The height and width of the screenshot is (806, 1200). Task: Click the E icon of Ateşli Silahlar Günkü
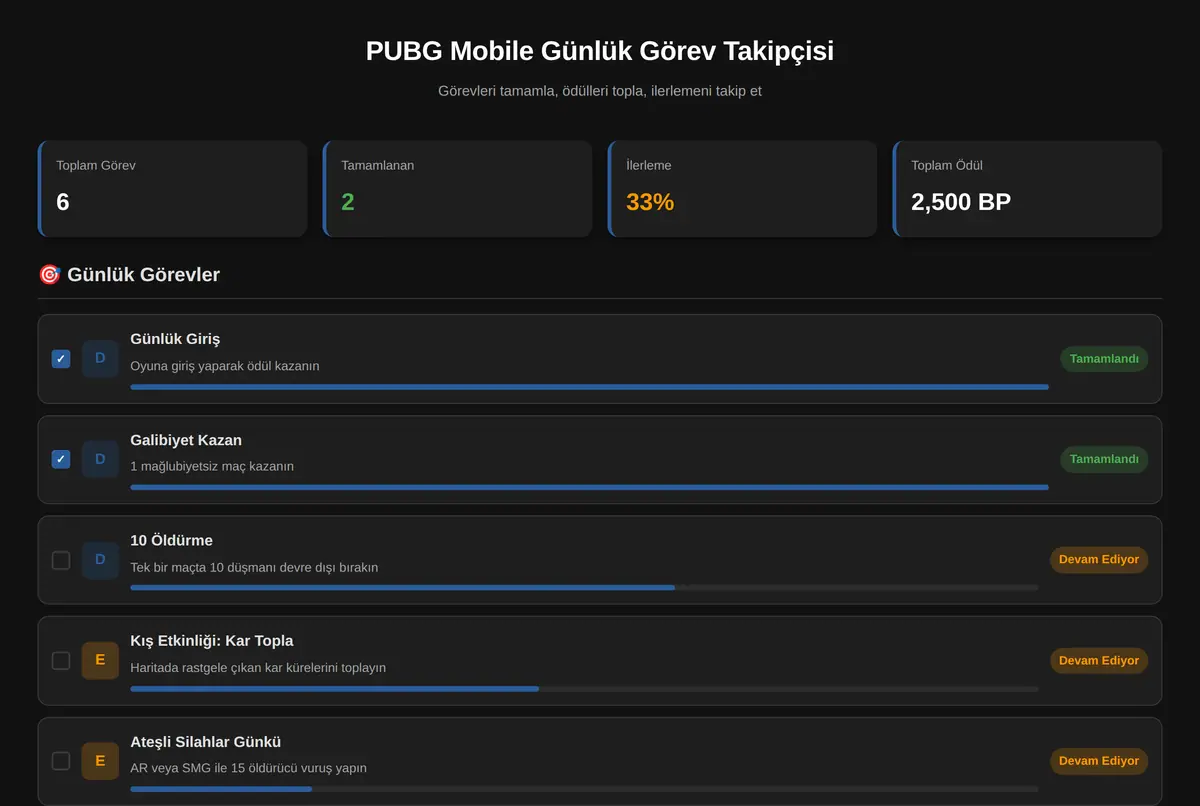pyautogui.click(x=100, y=761)
